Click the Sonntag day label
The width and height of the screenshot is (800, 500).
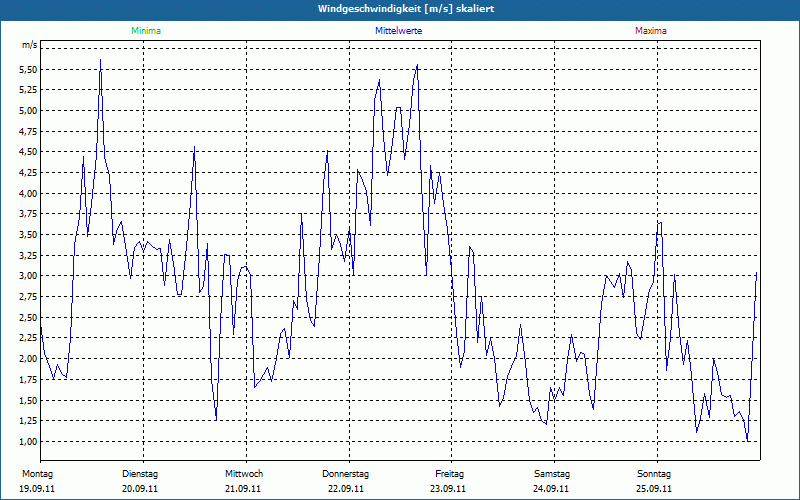[x=654, y=474]
